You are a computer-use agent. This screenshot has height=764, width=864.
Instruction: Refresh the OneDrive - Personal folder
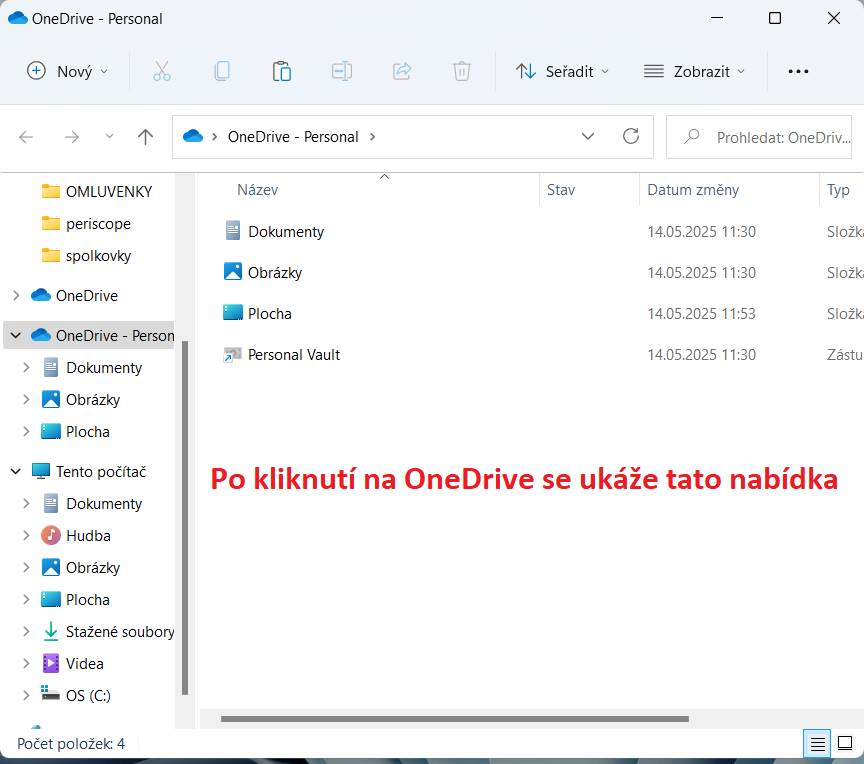click(631, 136)
